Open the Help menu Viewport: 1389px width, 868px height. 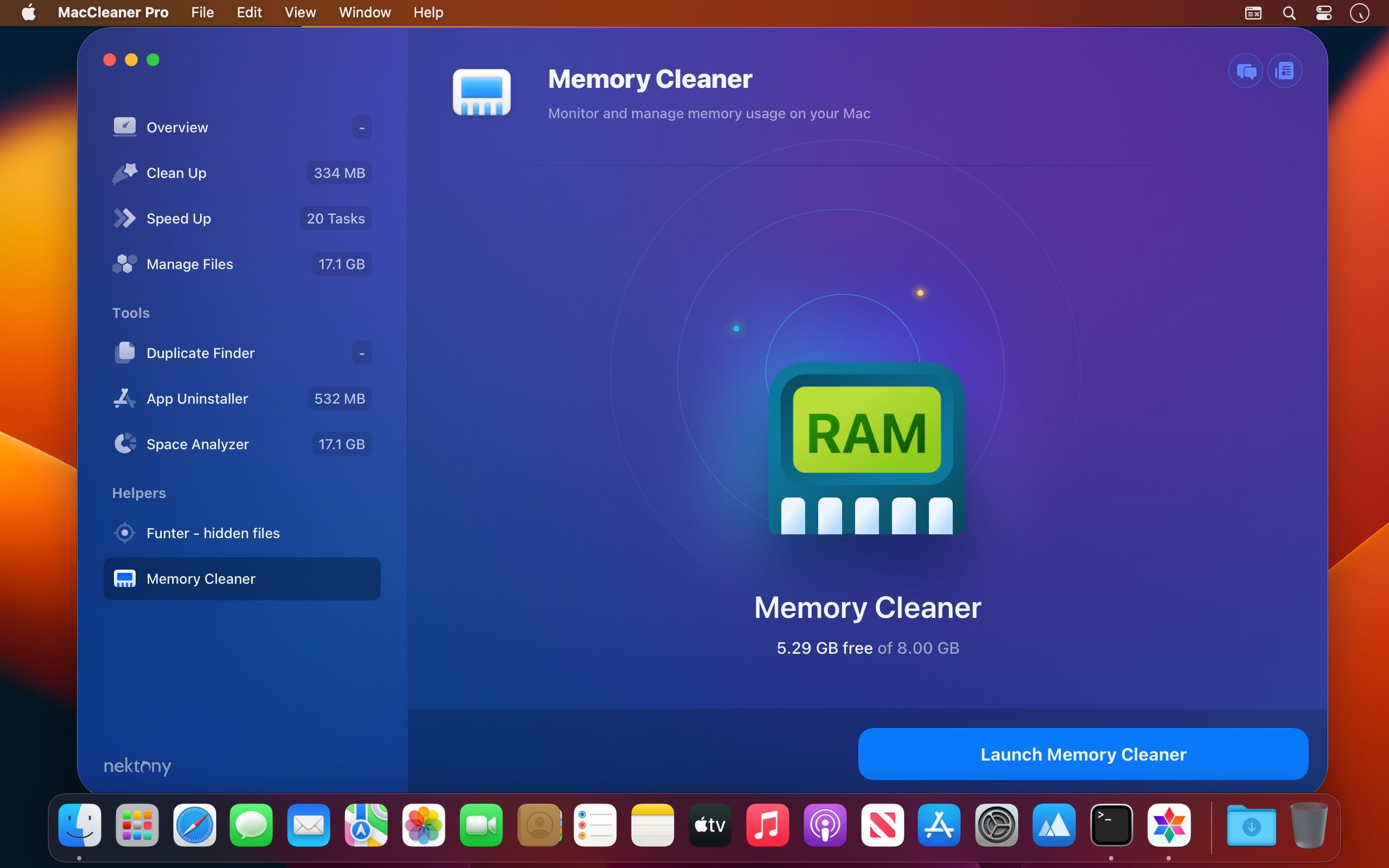click(428, 12)
